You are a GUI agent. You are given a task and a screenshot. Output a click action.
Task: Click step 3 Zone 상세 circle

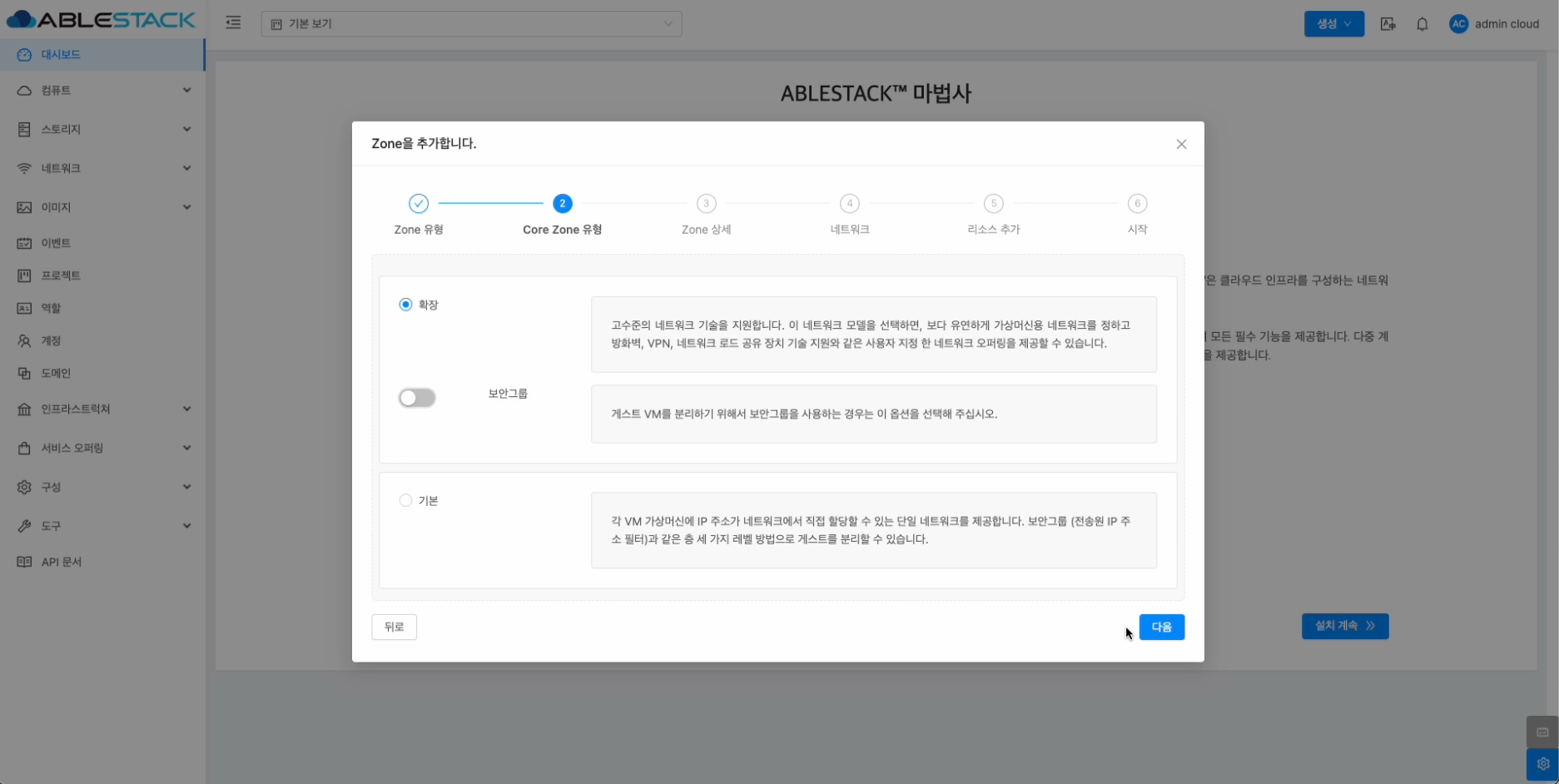point(707,204)
